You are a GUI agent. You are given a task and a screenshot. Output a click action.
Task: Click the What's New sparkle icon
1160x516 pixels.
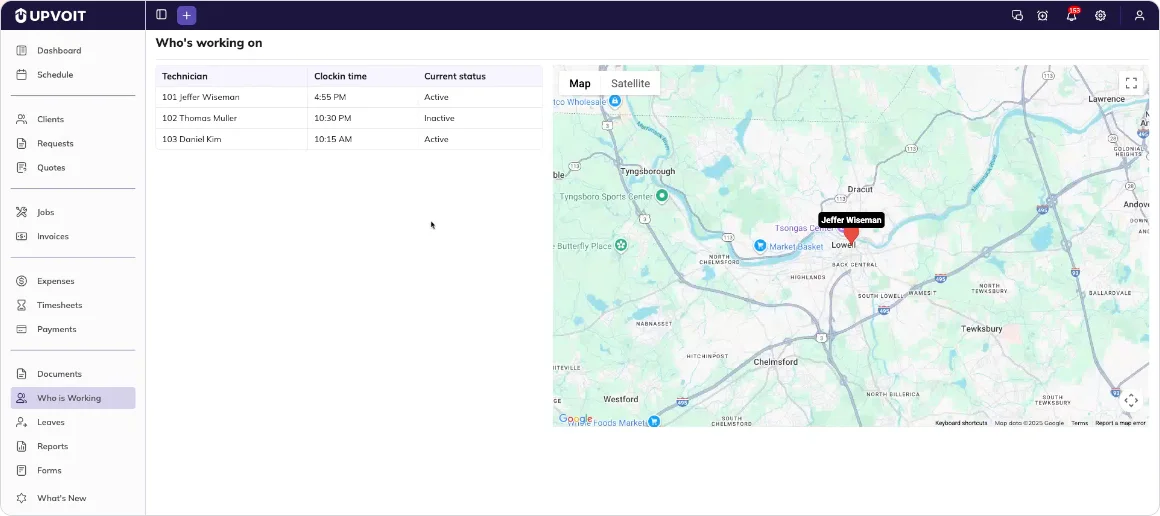21,498
